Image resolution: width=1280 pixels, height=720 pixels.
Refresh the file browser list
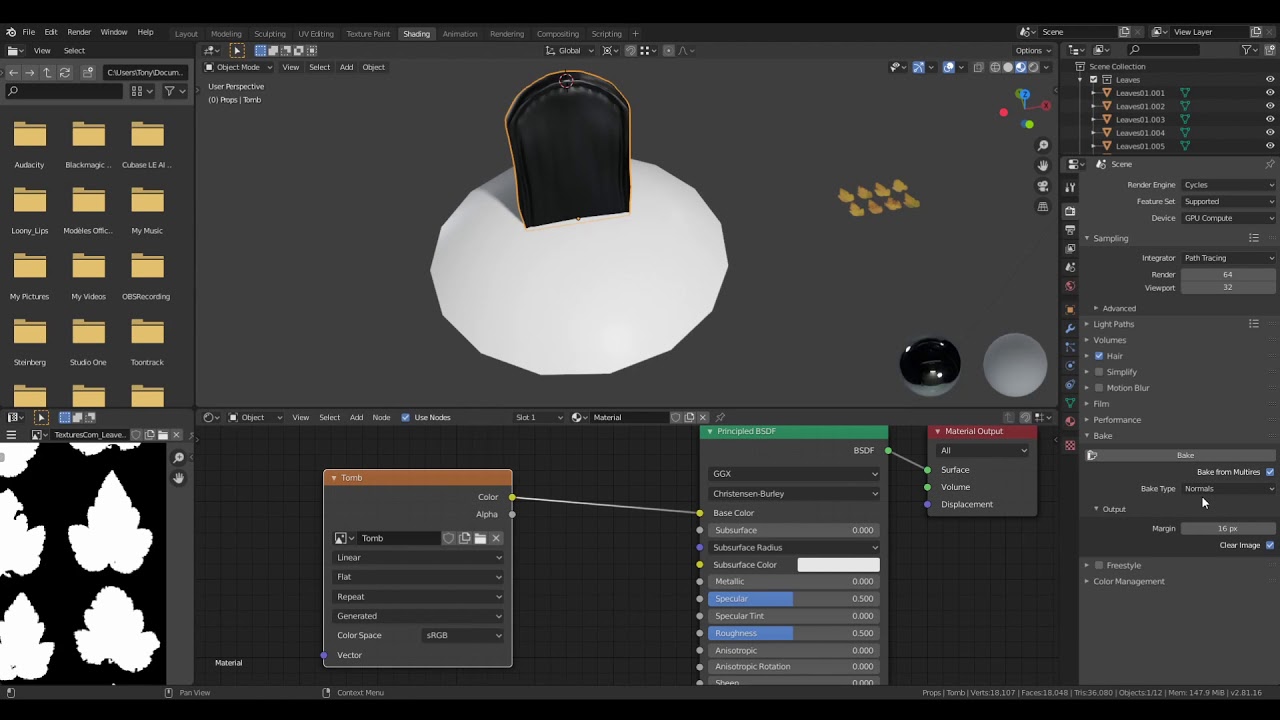65,72
